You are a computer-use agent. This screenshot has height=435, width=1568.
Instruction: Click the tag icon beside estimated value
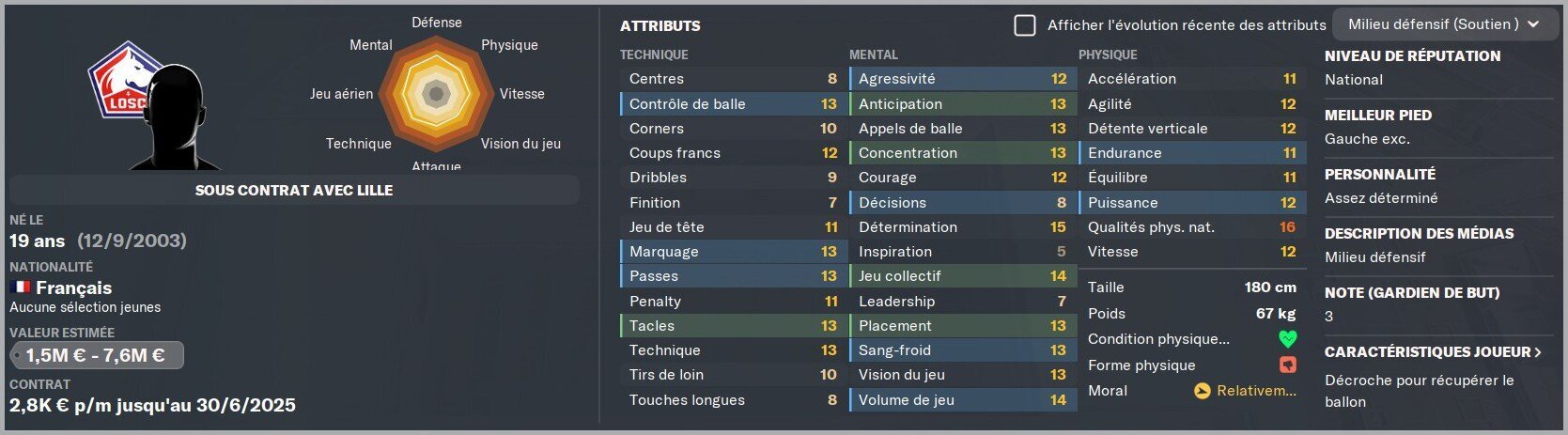pyautogui.click(x=16, y=356)
